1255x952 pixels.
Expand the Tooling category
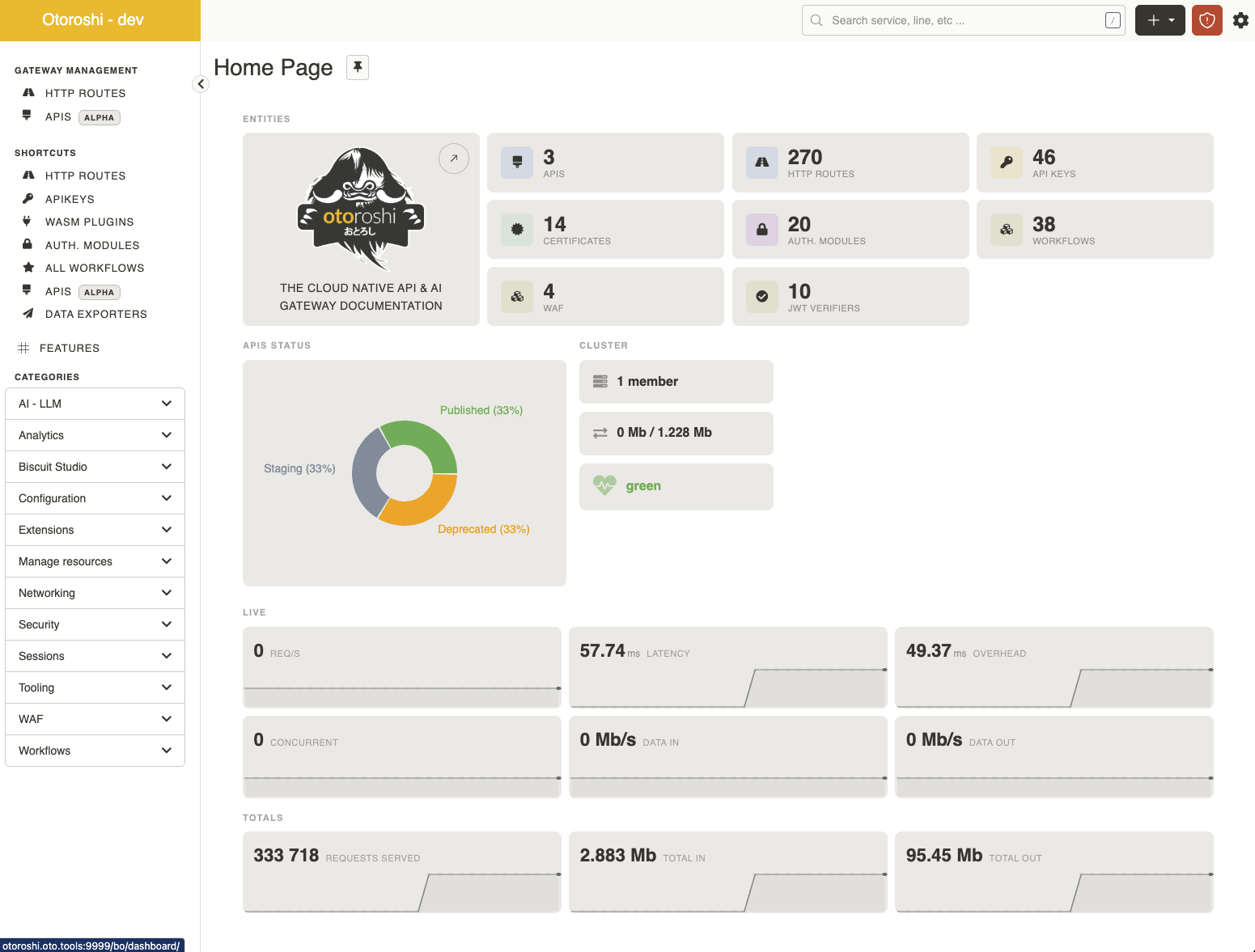(95, 688)
